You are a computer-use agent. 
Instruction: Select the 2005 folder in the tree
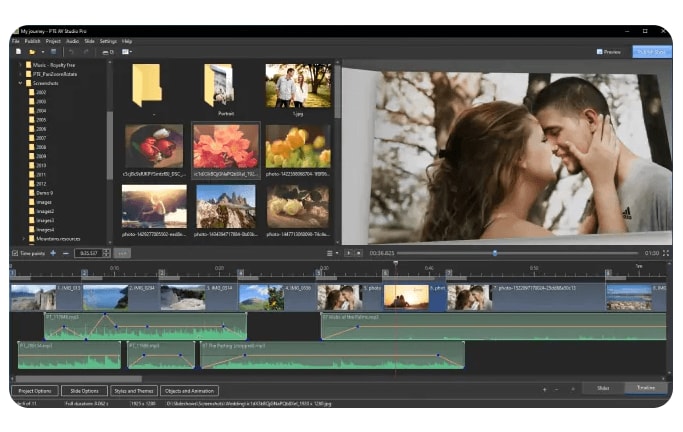[41, 119]
